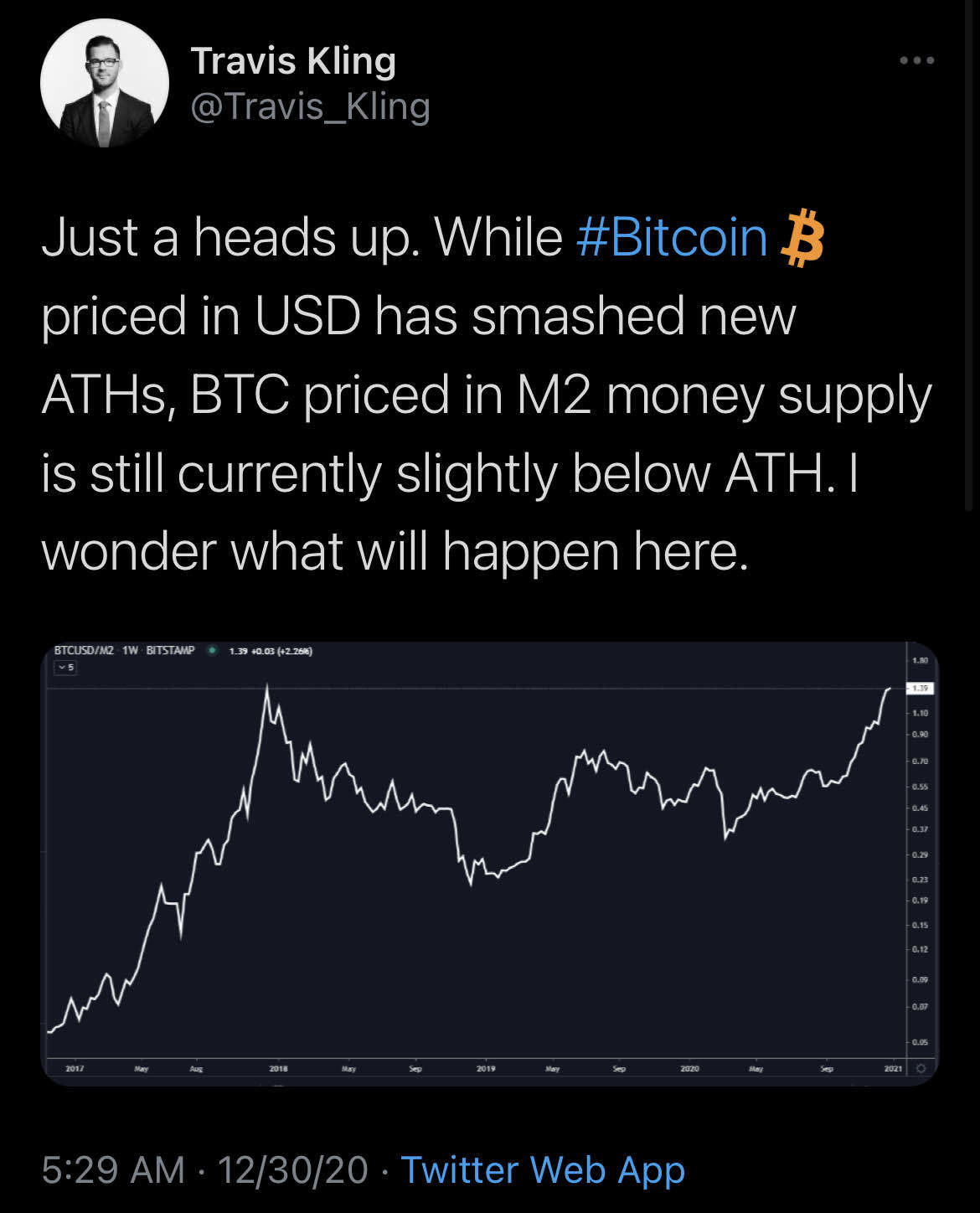
Task: Click Travis Kling's profile avatar
Action: [x=105, y=83]
